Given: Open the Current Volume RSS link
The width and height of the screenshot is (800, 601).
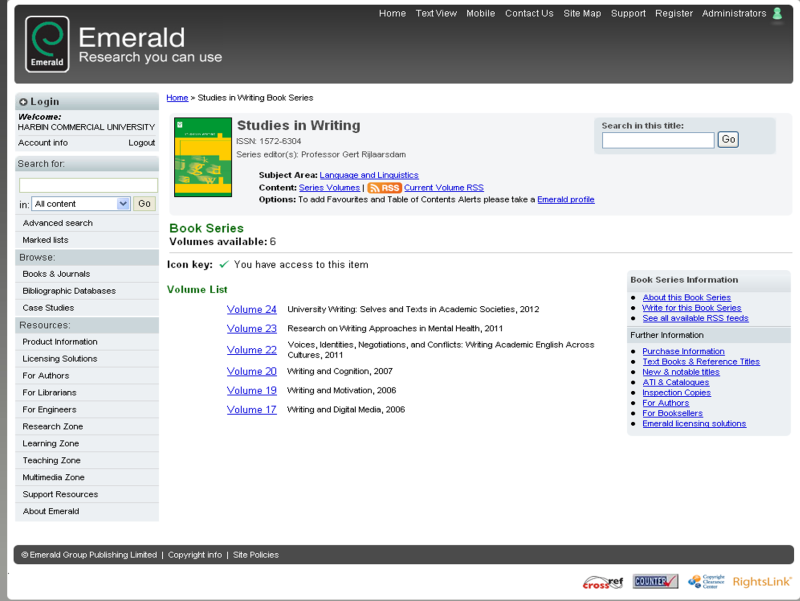Looking at the screenshot, I should click(x=444, y=188).
